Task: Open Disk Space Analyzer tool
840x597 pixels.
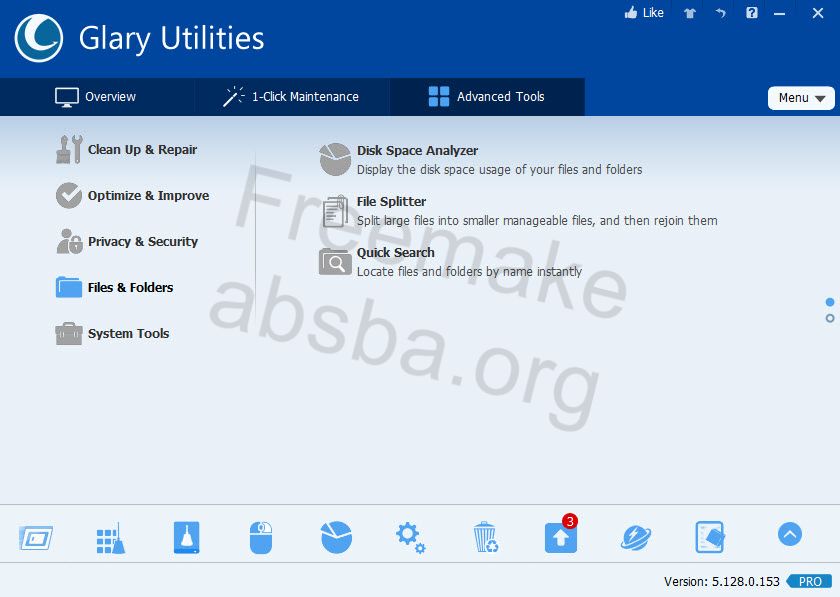Action: point(417,151)
